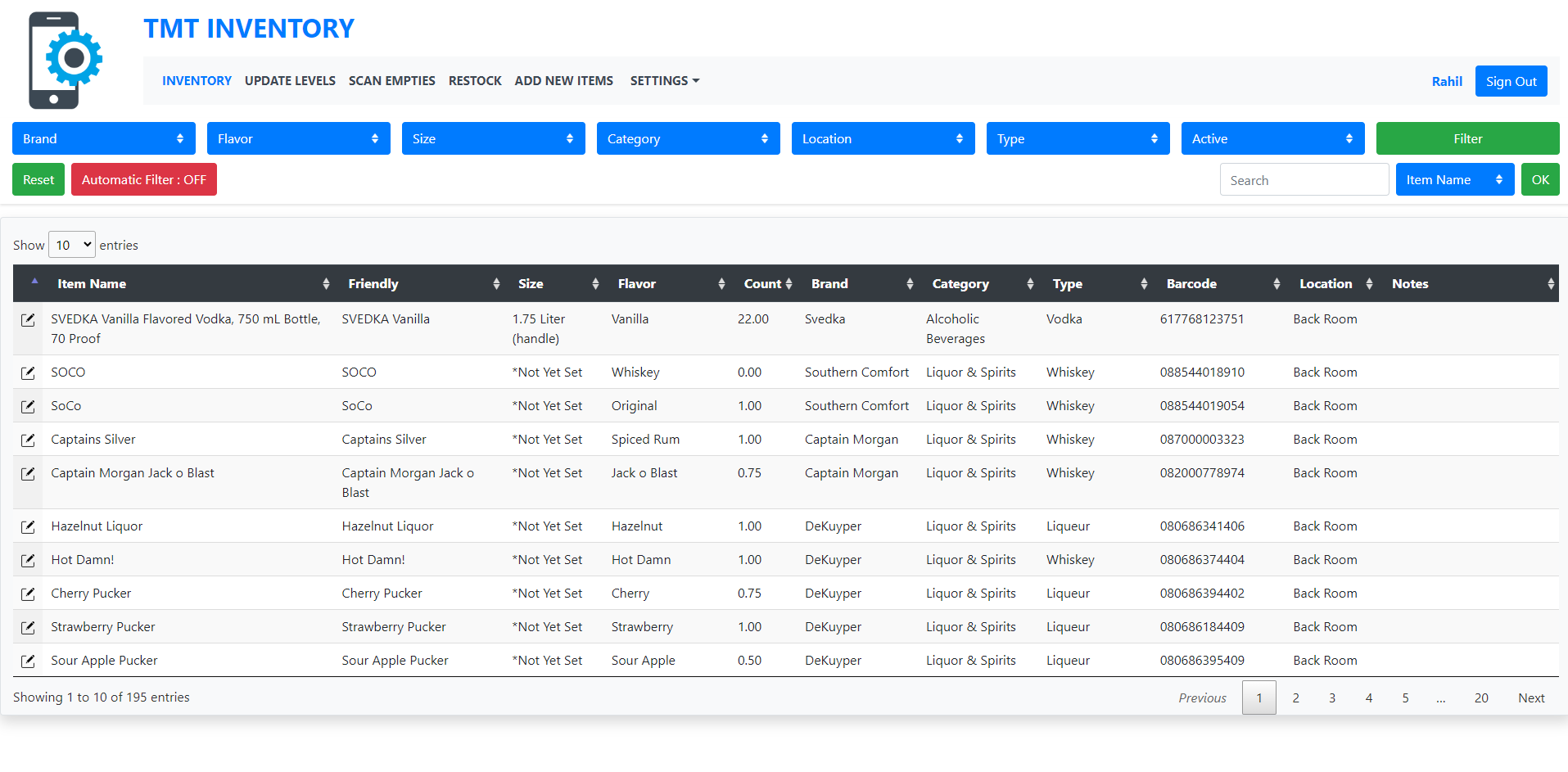Edit the SVEDKA Vanilla Flavored Vodka row
1568x772 pixels.
tap(28, 320)
